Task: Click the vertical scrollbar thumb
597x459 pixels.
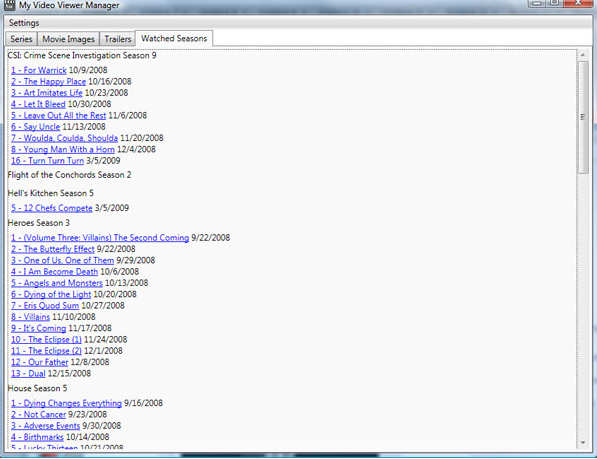Action: coord(583,117)
